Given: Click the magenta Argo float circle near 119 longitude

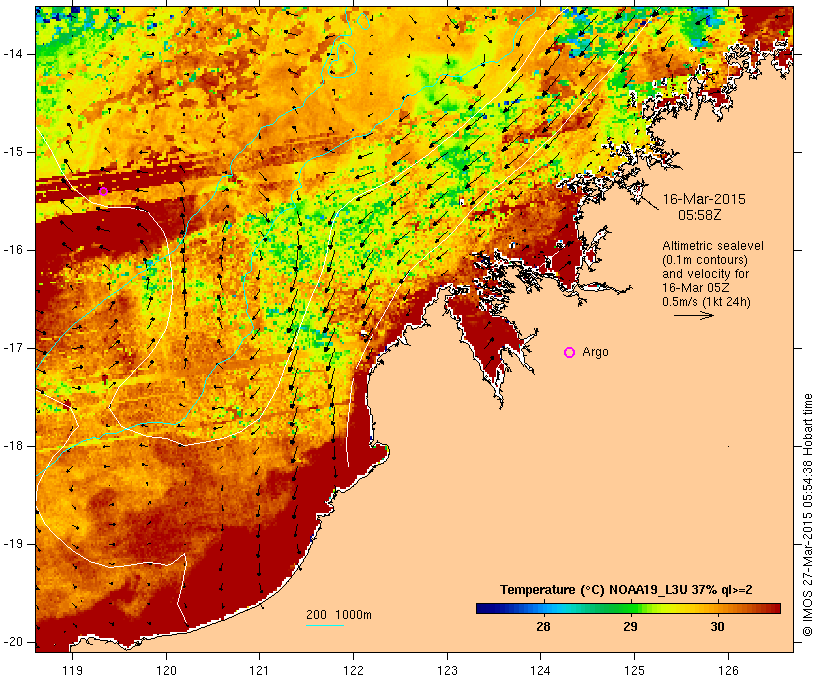Looking at the screenshot, I should [104, 191].
